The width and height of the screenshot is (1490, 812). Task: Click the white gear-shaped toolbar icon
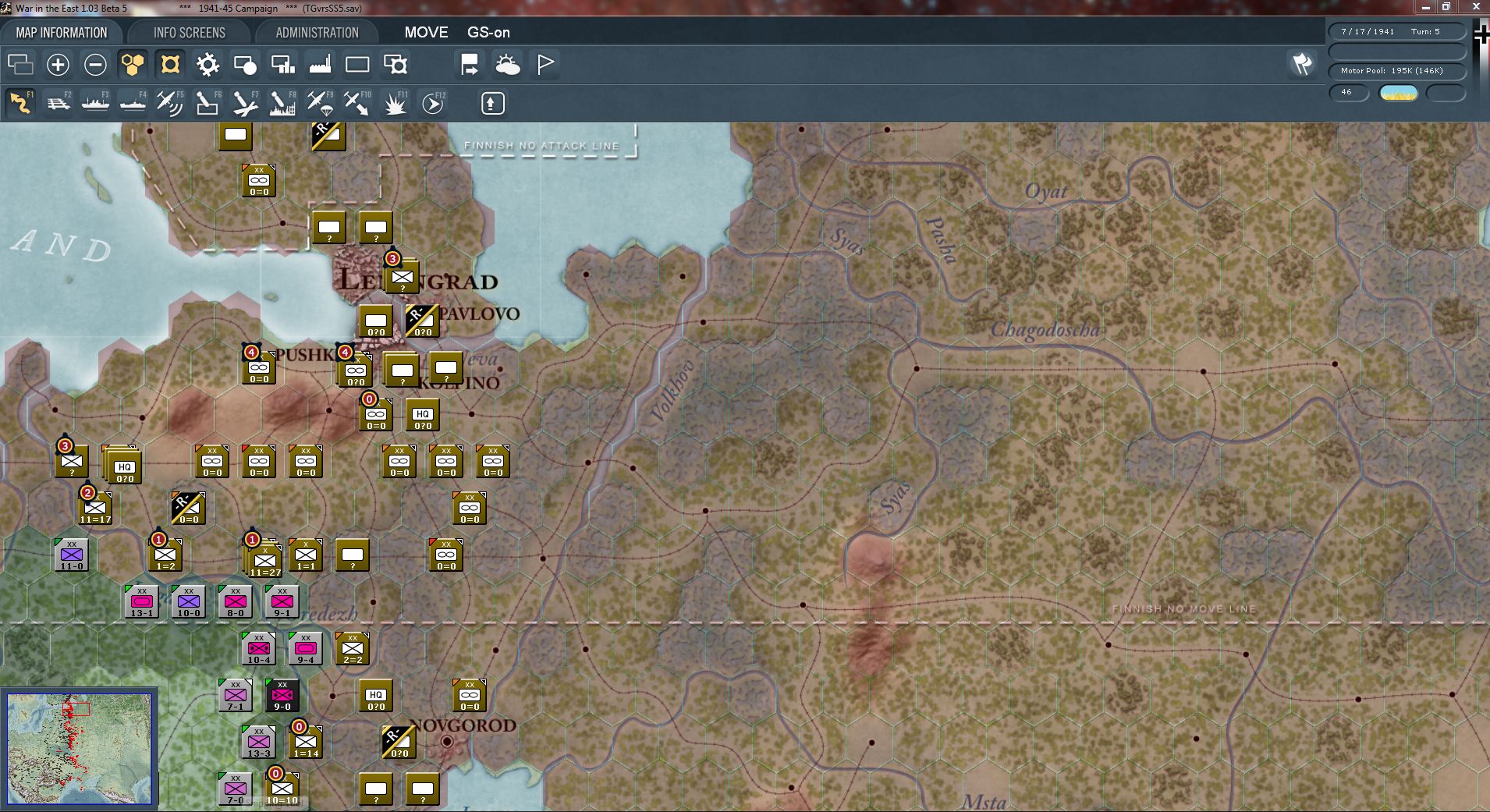(208, 64)
